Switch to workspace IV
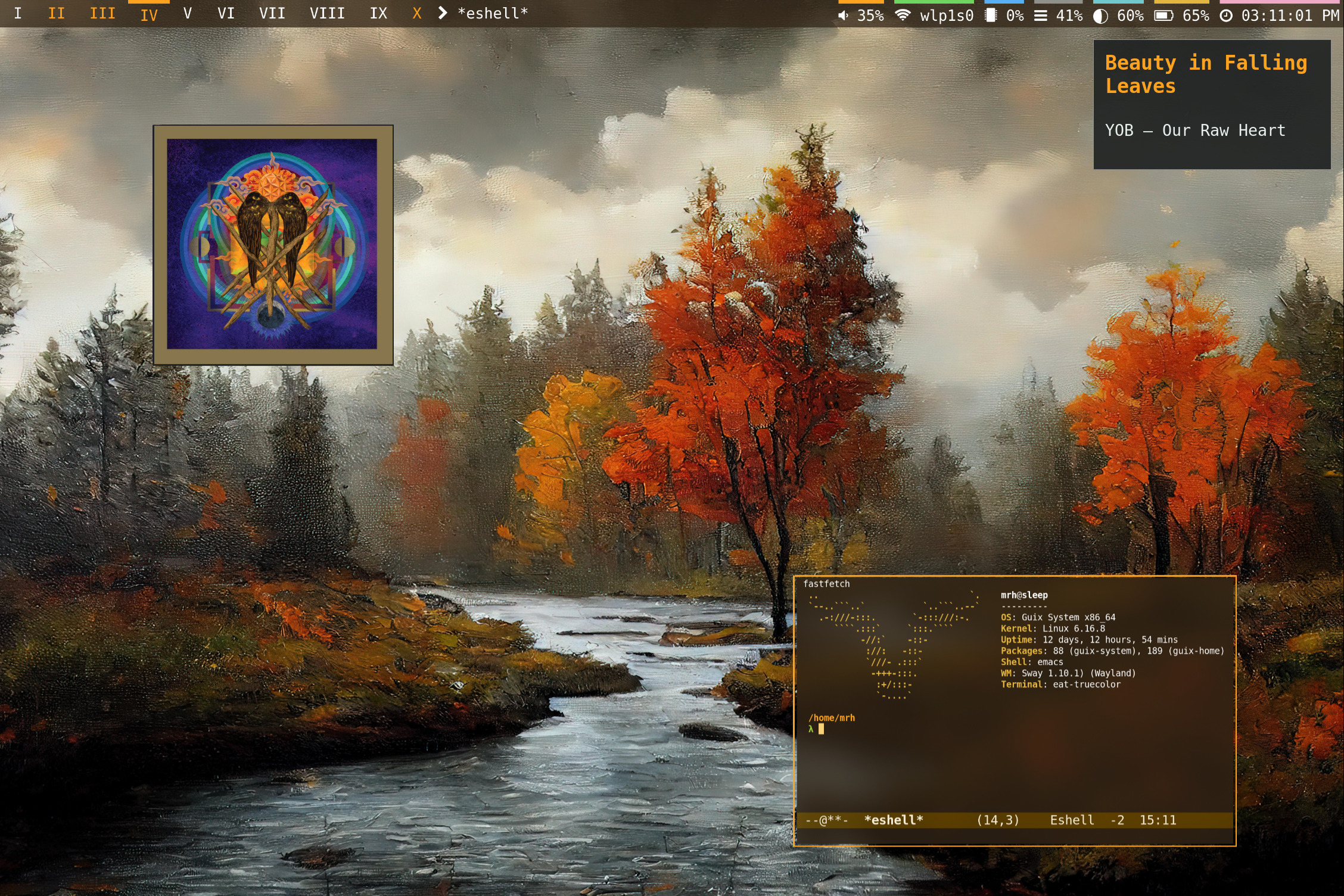1344x896 pixels. coord(149,14)
